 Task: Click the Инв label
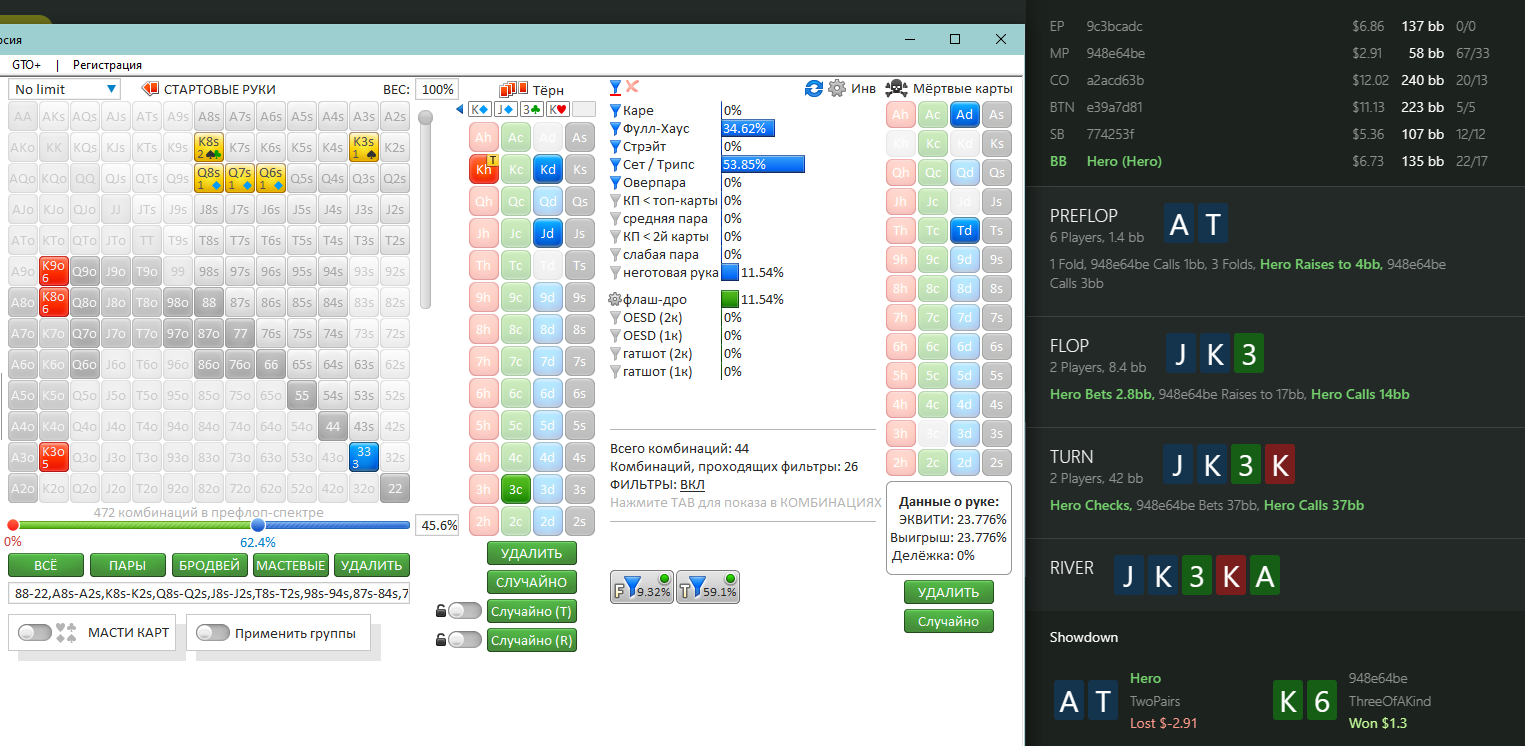tap(863, 89)
